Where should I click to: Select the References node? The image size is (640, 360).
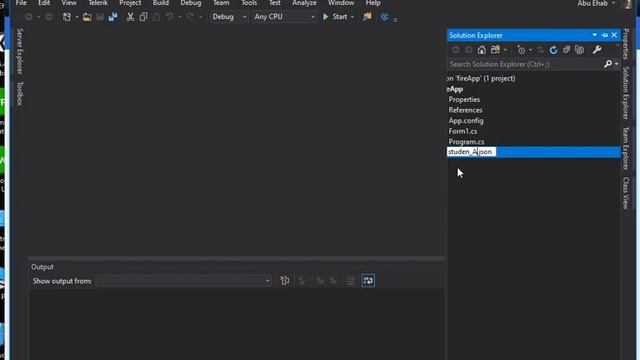click(465, 110)
